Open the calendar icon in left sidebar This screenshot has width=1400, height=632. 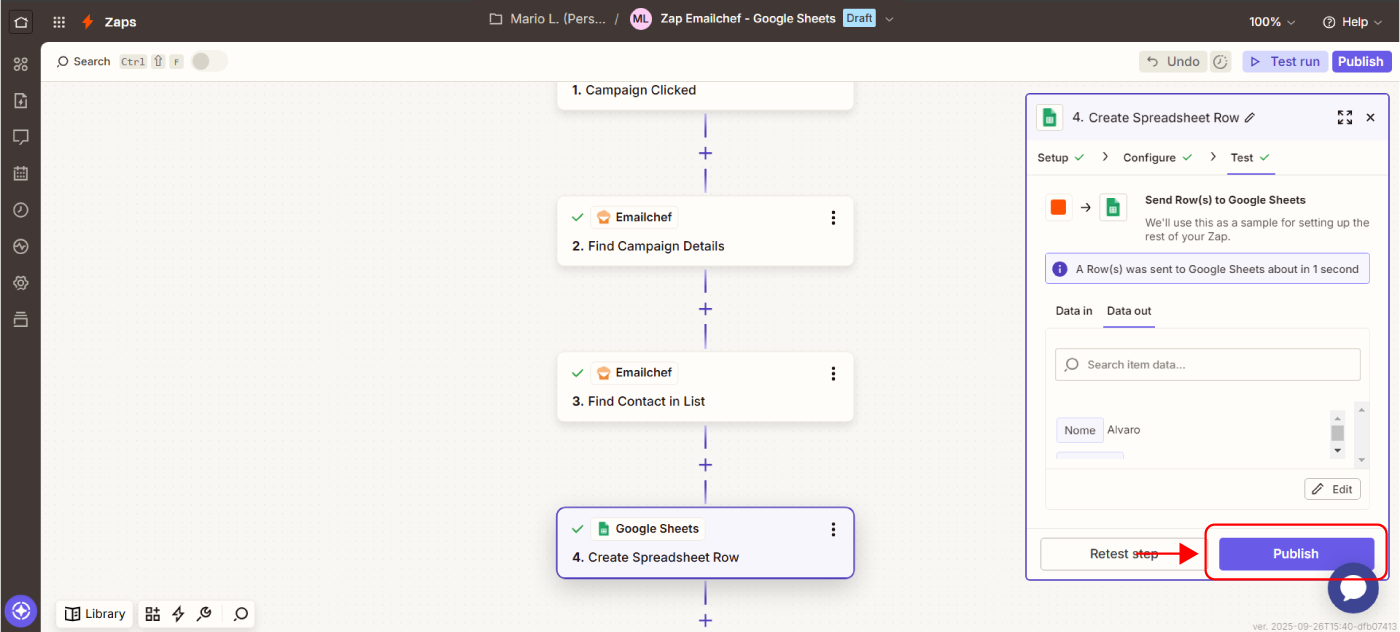[20, 173]
